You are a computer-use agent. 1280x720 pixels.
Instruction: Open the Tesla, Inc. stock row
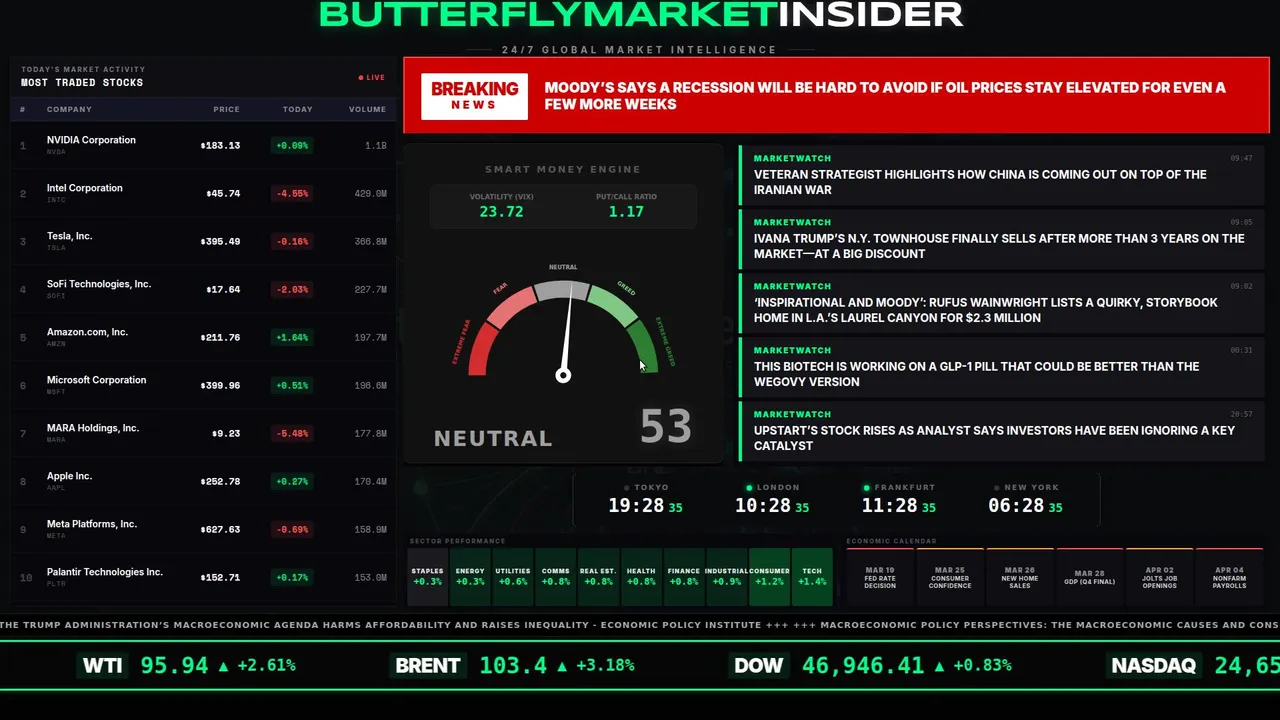click(204, 241)
